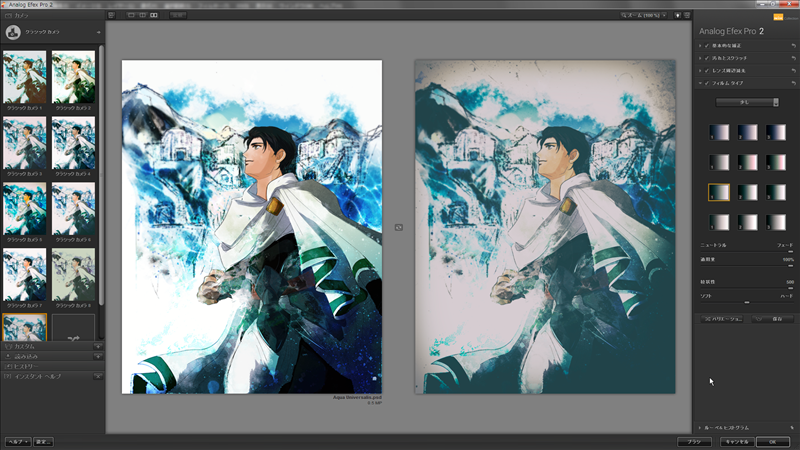
Task: Click the カメラ header icon
Action: coord(8,16)
